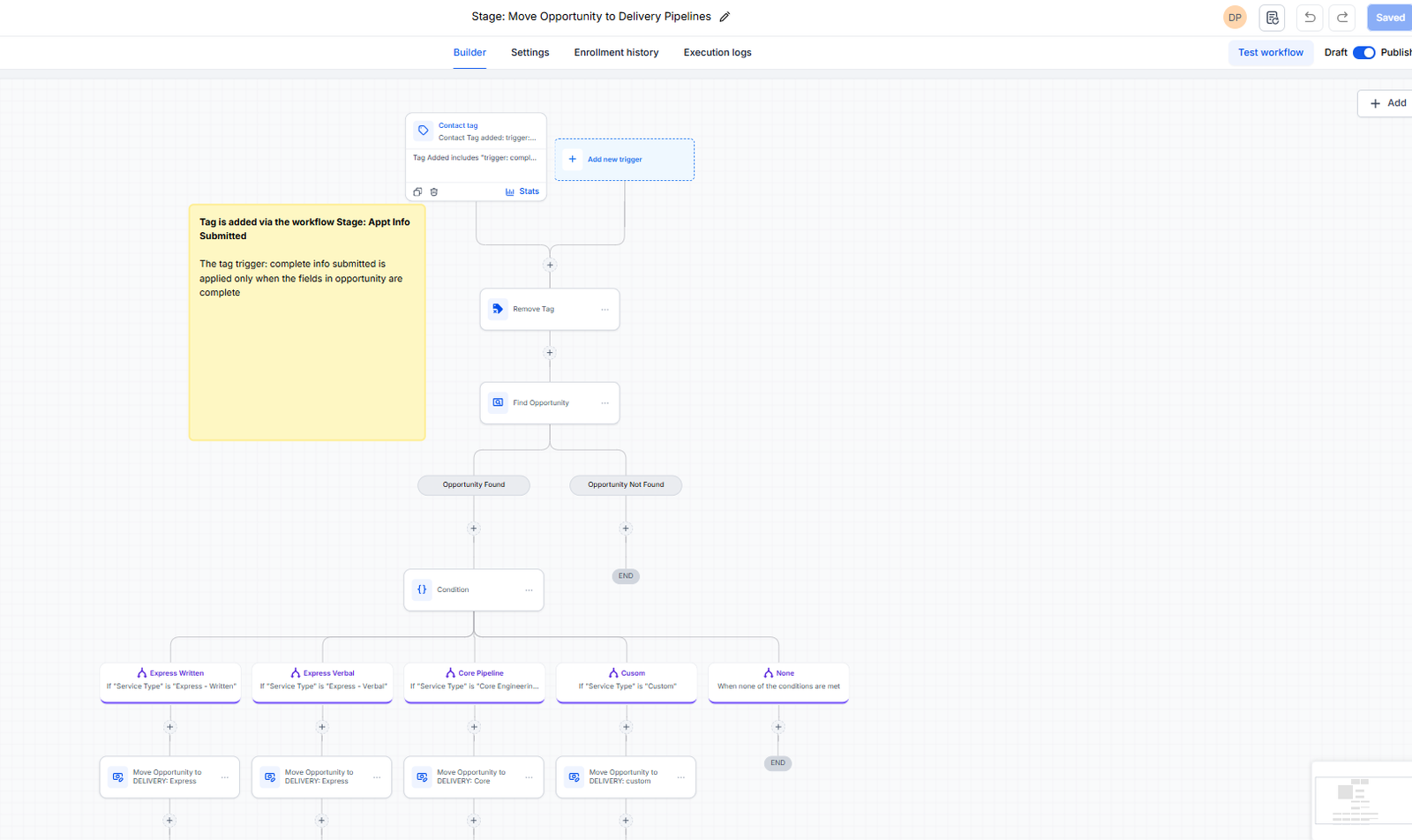Image resolution: width=1412 pixels, height=840 pixels.
Task: Open the Enrollment history tab
Action: pos(616,53)
